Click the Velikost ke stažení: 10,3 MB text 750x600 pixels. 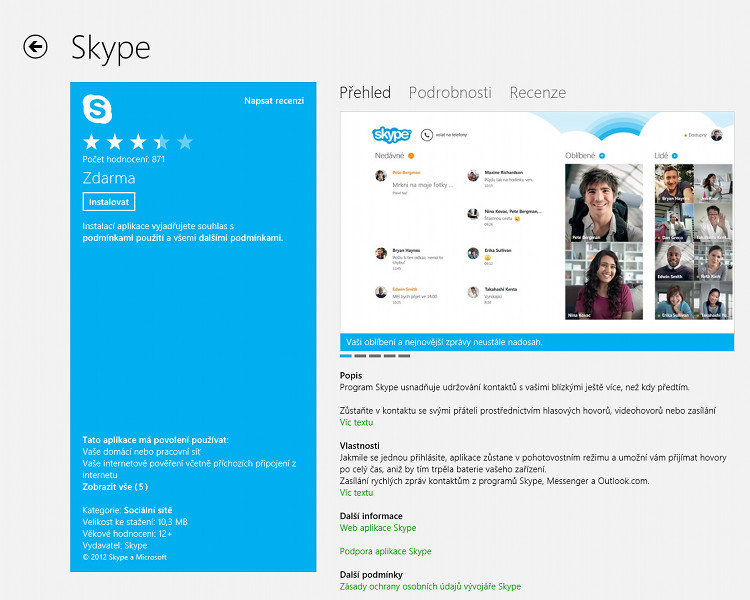coord(135,522)
